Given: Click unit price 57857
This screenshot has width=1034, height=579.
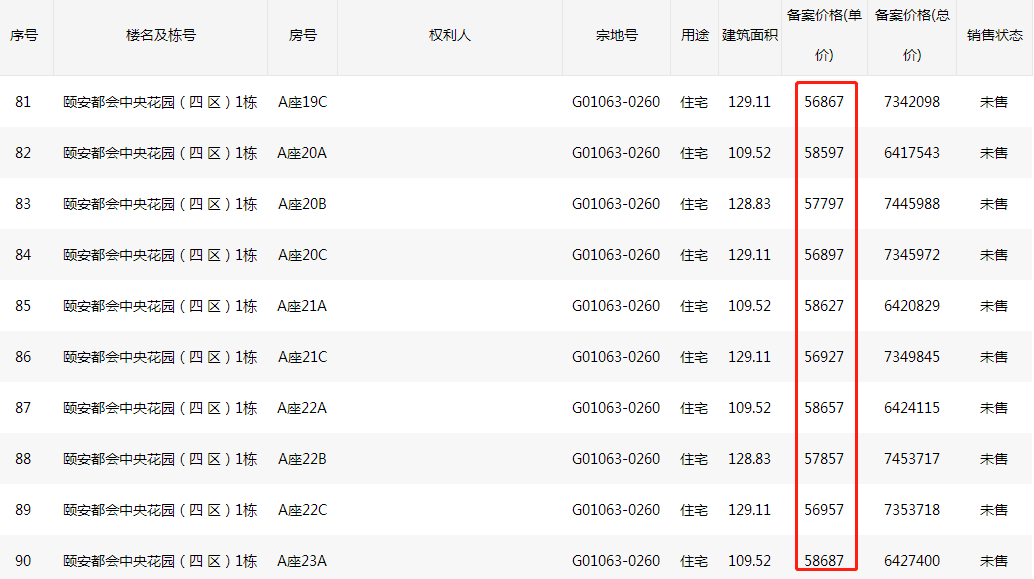Looking at the screenshot, I should click(x=824, y=459).
